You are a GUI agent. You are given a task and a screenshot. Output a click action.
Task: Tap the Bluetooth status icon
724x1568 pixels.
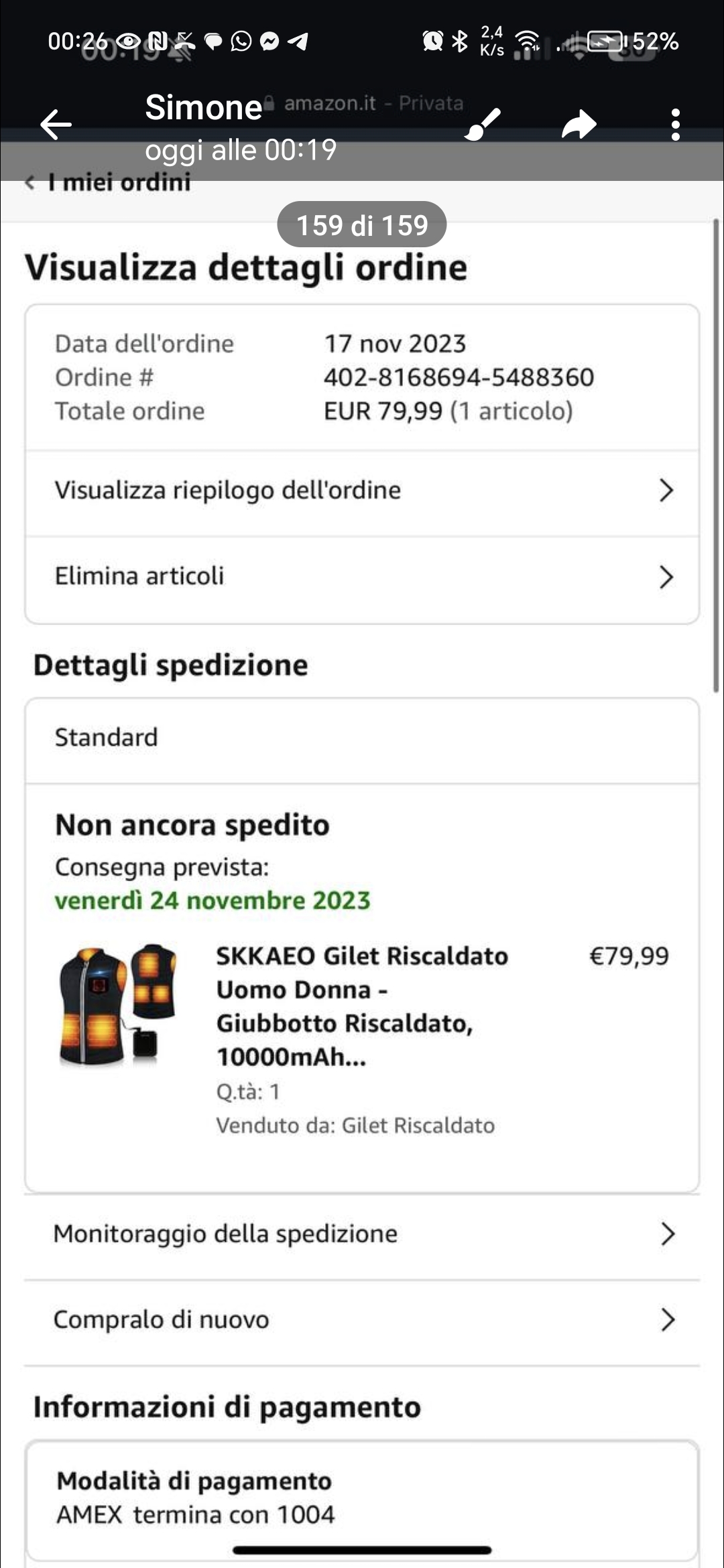[x=459, y=42]
